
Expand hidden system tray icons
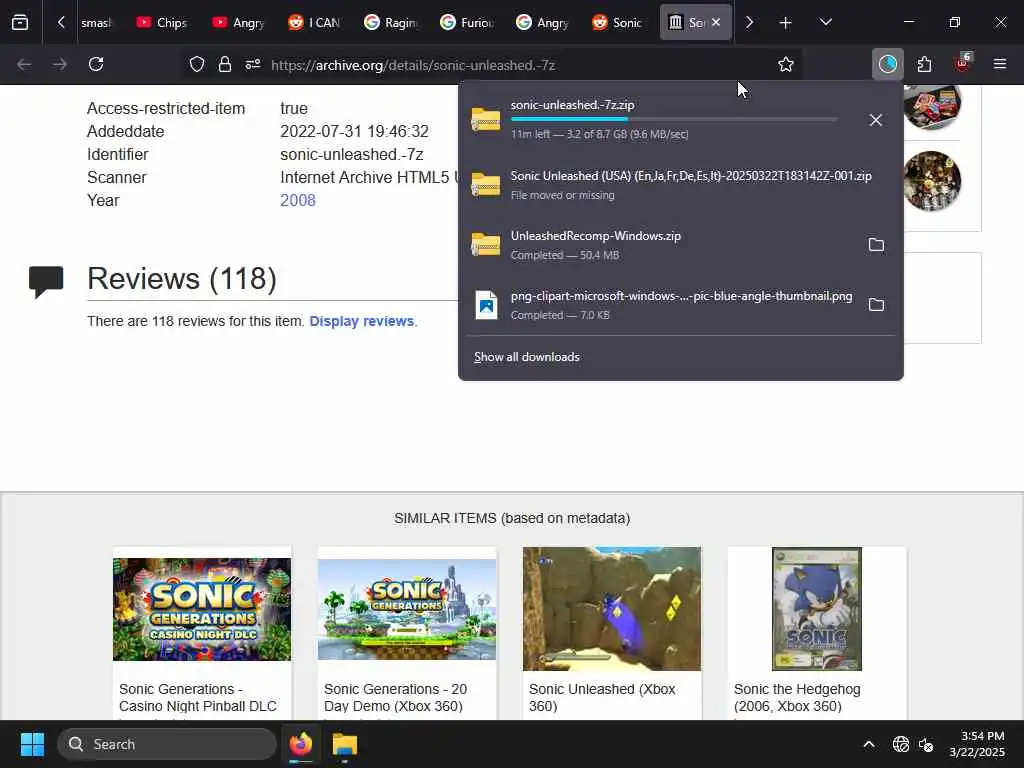869,744
